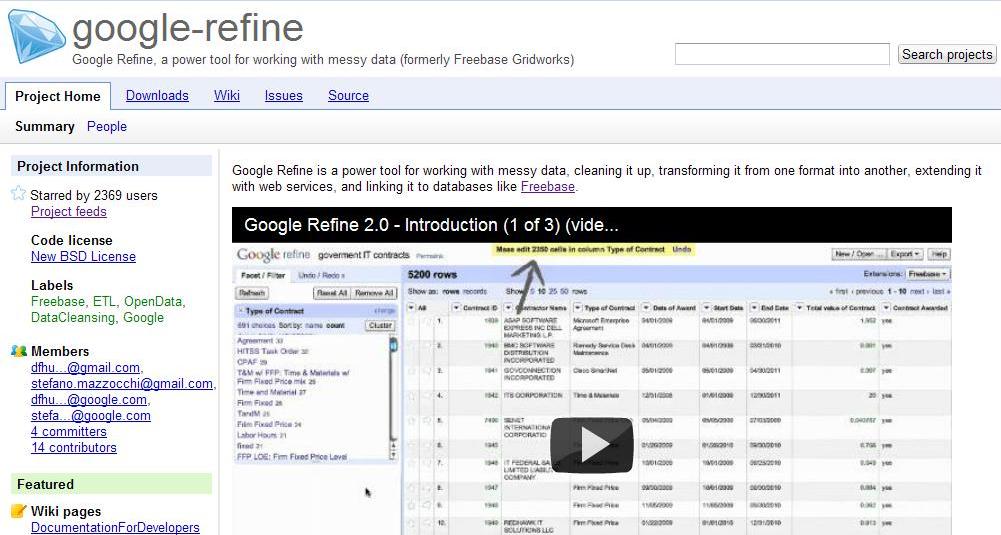Click the video title Google Refine 2.0 Introduction
Screen dimensions: 1001x535
point(432,225)
